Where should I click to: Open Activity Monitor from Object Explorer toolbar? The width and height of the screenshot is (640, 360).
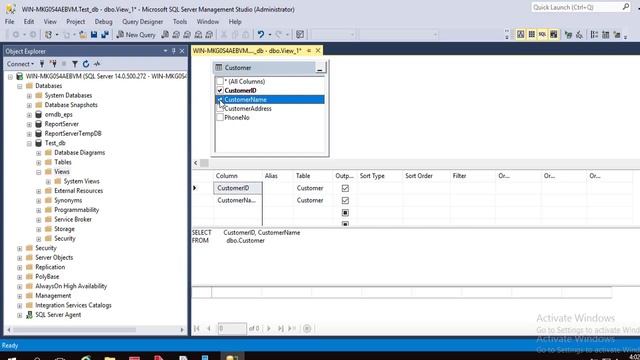97,64
